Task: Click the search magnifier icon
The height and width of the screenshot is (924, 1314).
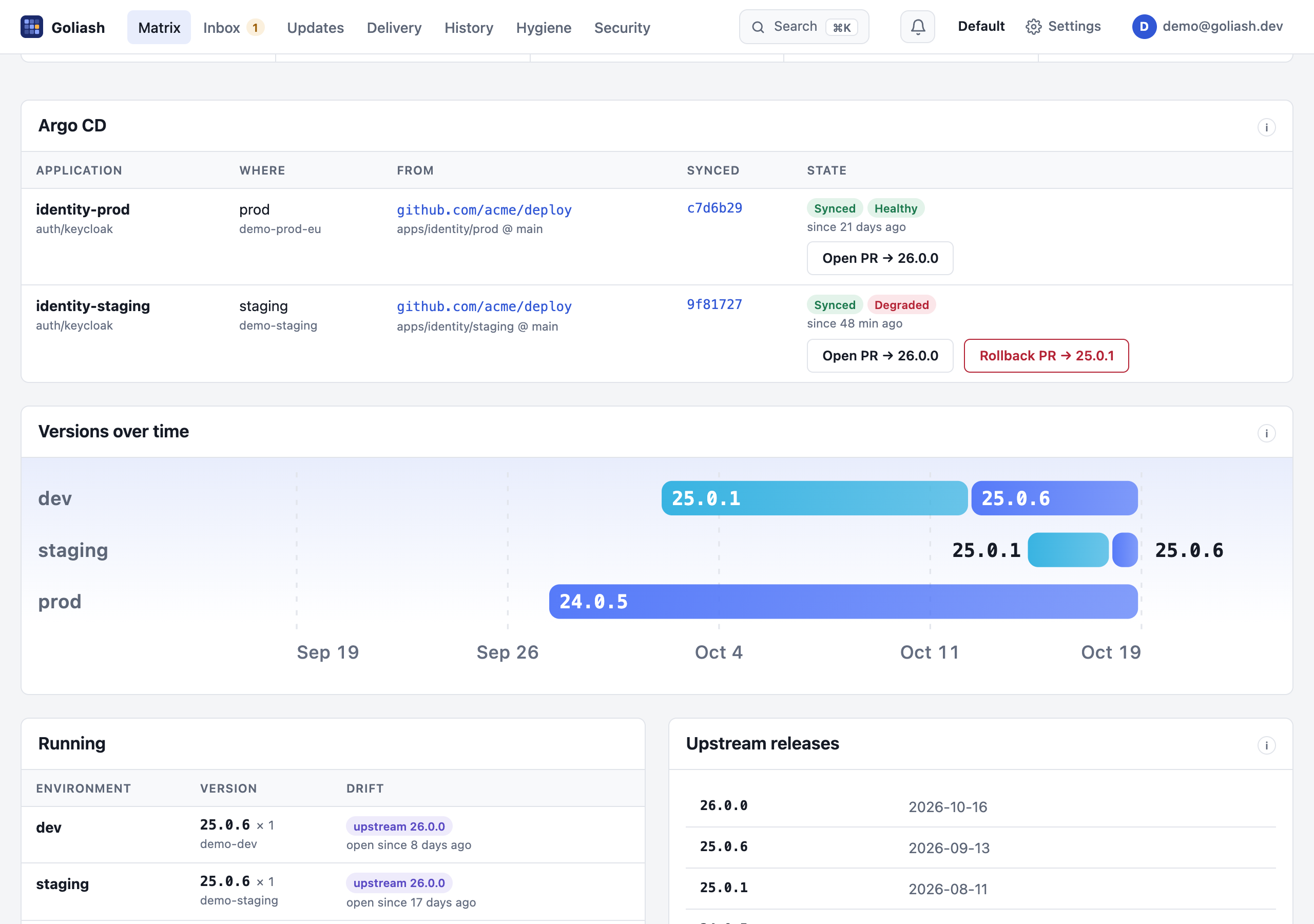Action: [758, 27]
